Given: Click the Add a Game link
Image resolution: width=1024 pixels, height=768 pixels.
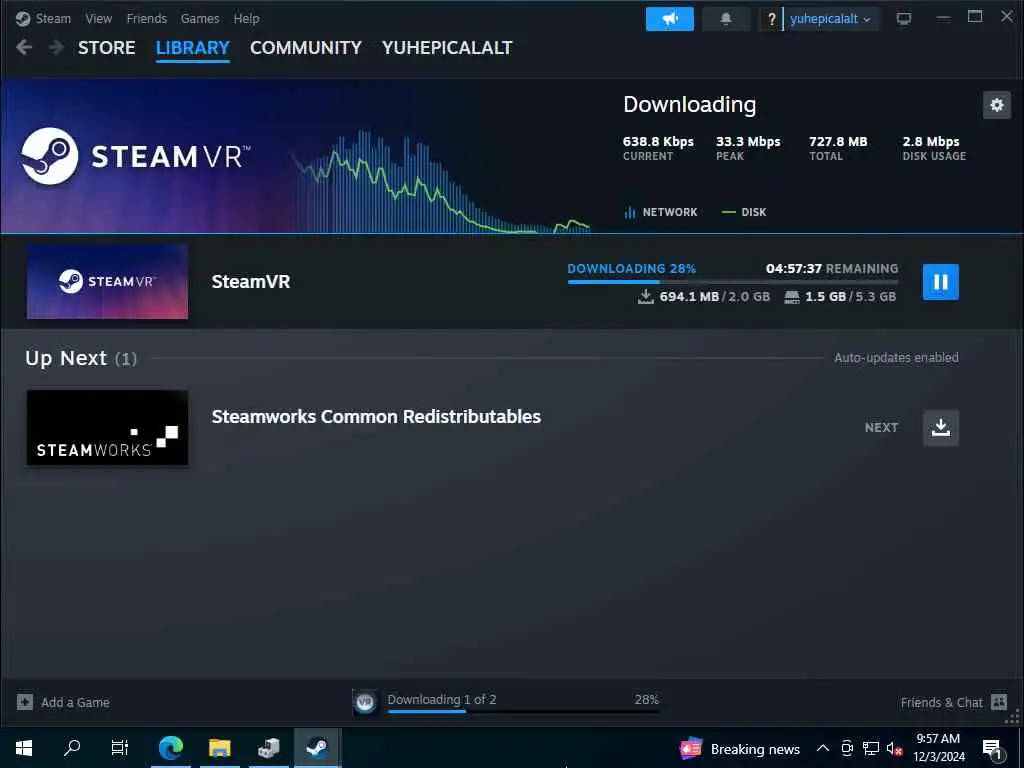Looking at the screenshot, I should 75,703.
